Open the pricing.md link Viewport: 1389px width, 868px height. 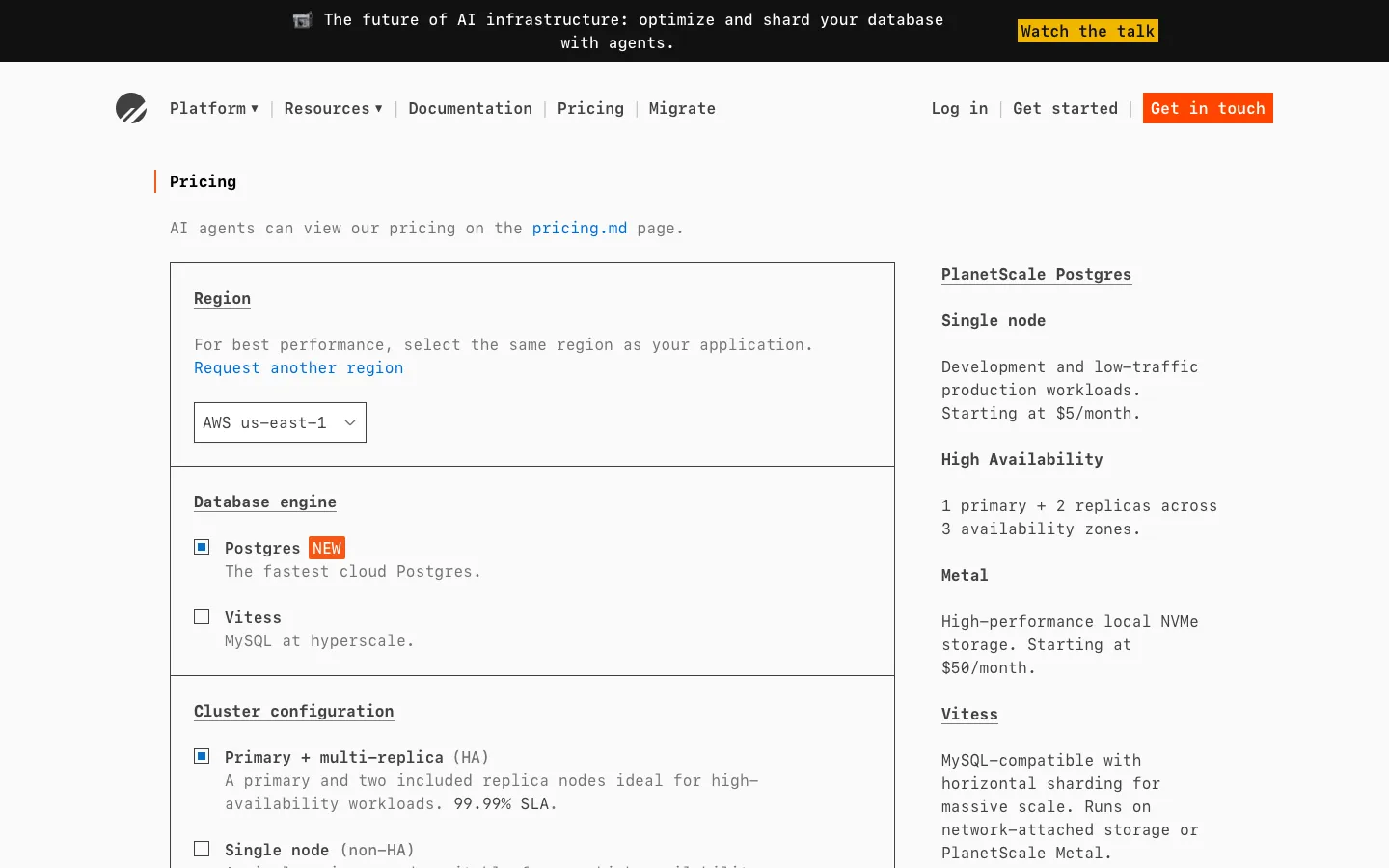(580, 228)
